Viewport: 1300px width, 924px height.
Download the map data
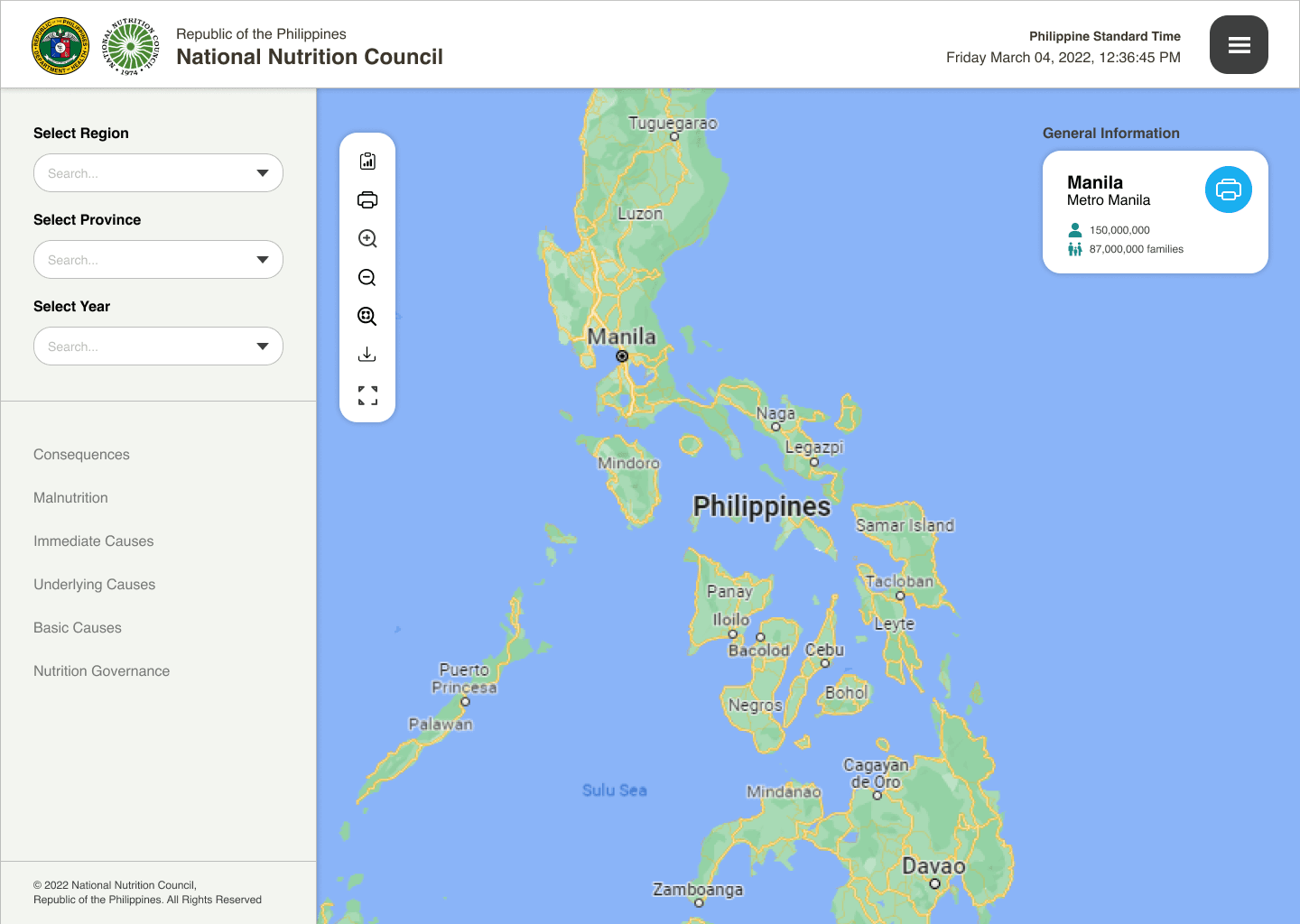[x=367, y=355]
